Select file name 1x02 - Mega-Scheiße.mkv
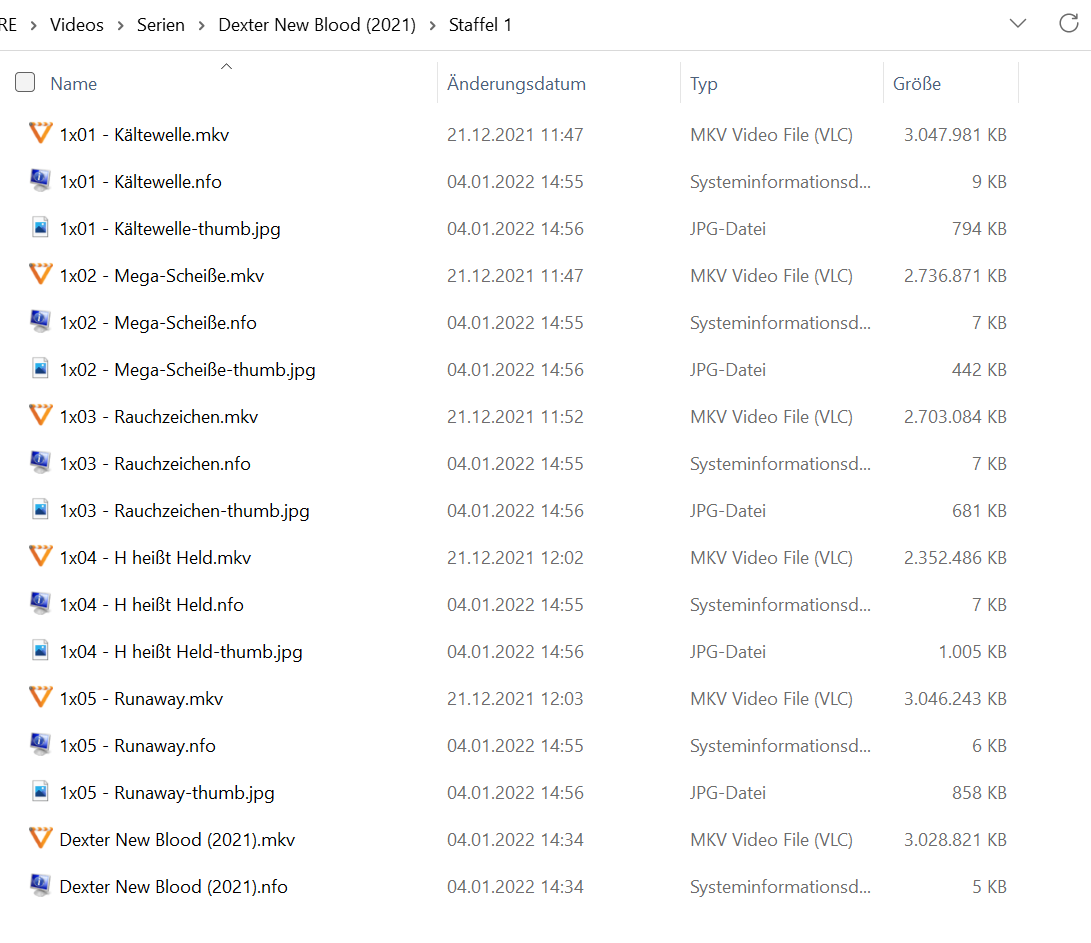Image resolution: width=1091 pixels, height=943 pixels. tap(161, 276)
